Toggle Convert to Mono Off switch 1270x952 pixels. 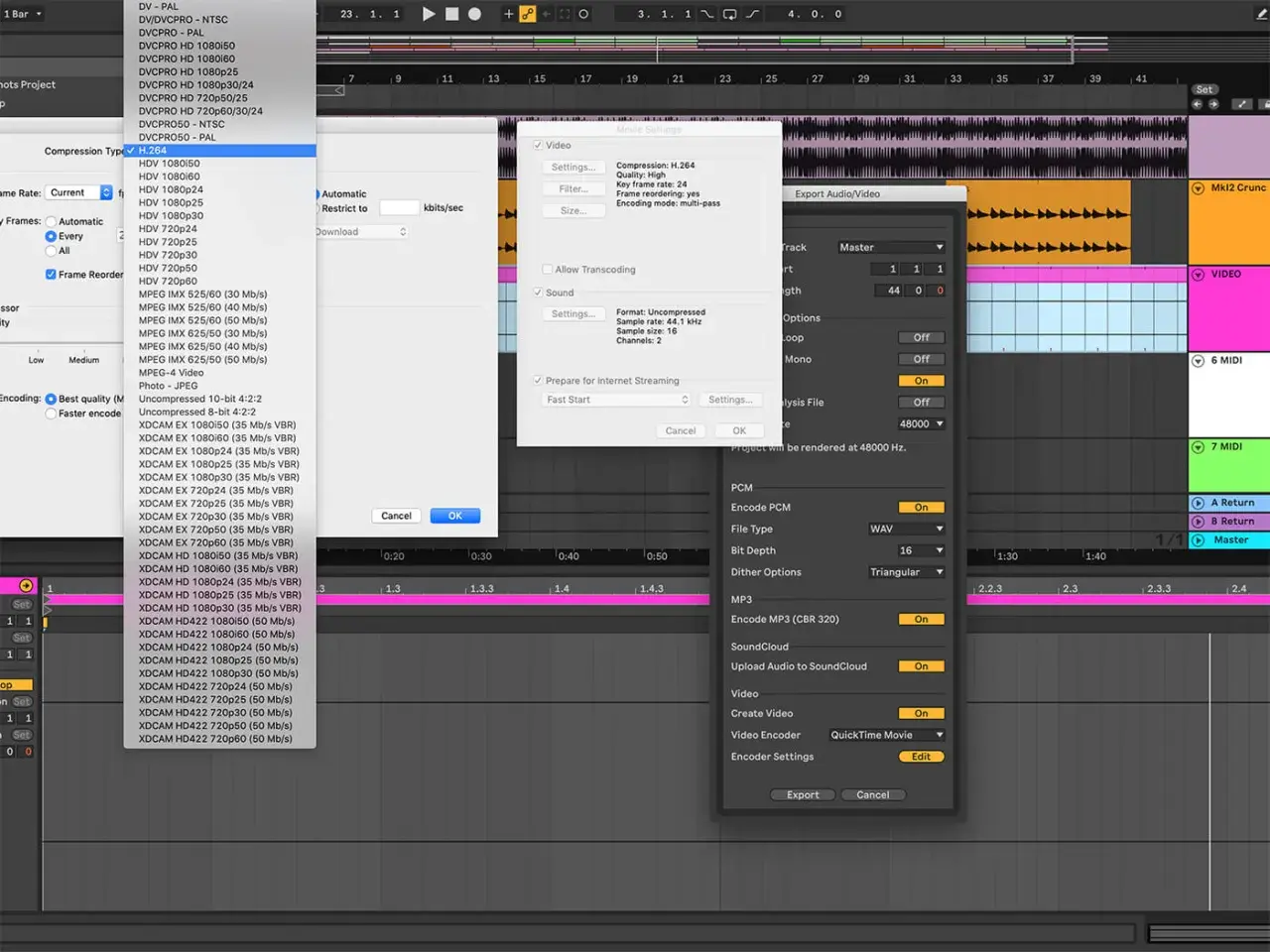(922, 359)
